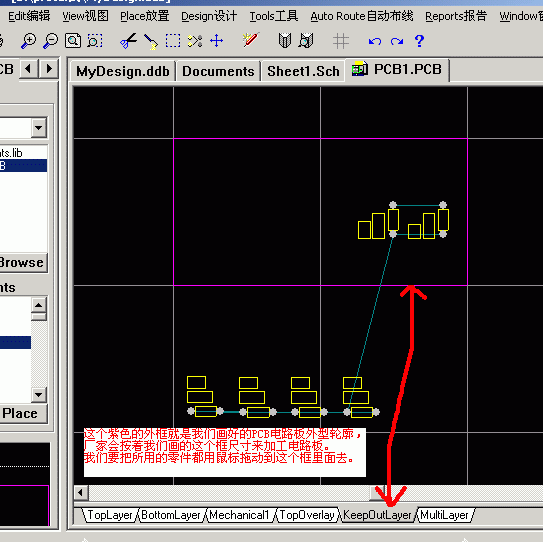This screenshot has height=542, width=543.
Task: Click the Zoom In magnifier icon
Action: coord(28,41)
